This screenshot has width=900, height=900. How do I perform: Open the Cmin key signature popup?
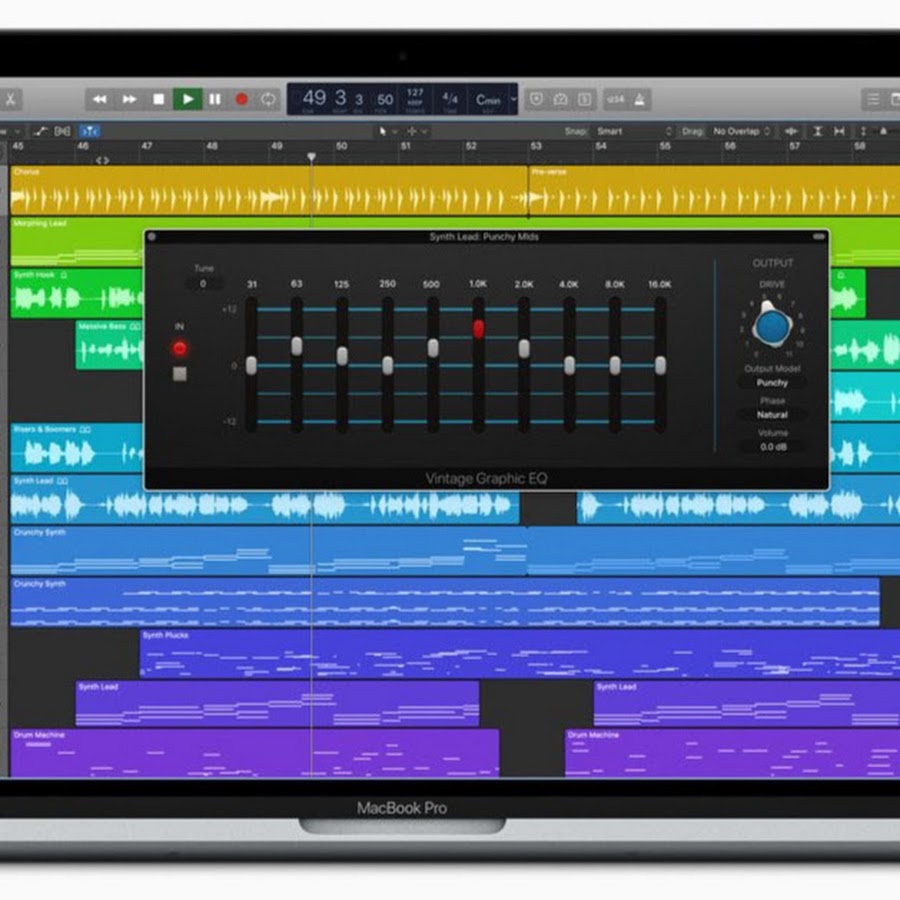[x=488, y=100]
